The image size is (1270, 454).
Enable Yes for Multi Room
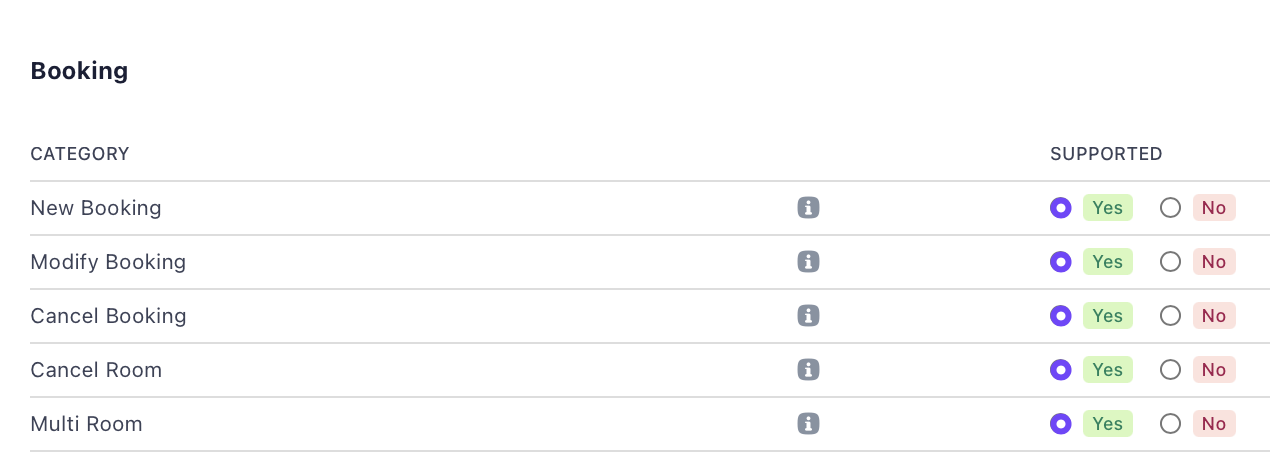(1060, 424)
